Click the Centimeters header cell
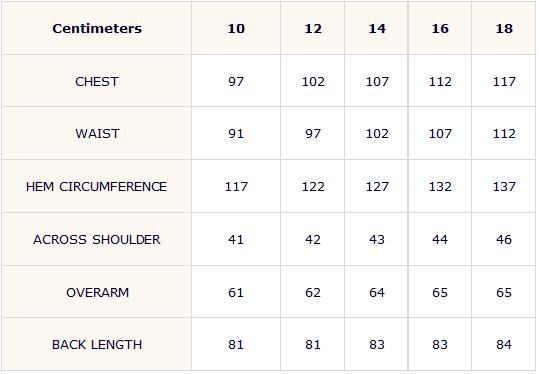The image size is (539, 374). (x=97, y=29)
